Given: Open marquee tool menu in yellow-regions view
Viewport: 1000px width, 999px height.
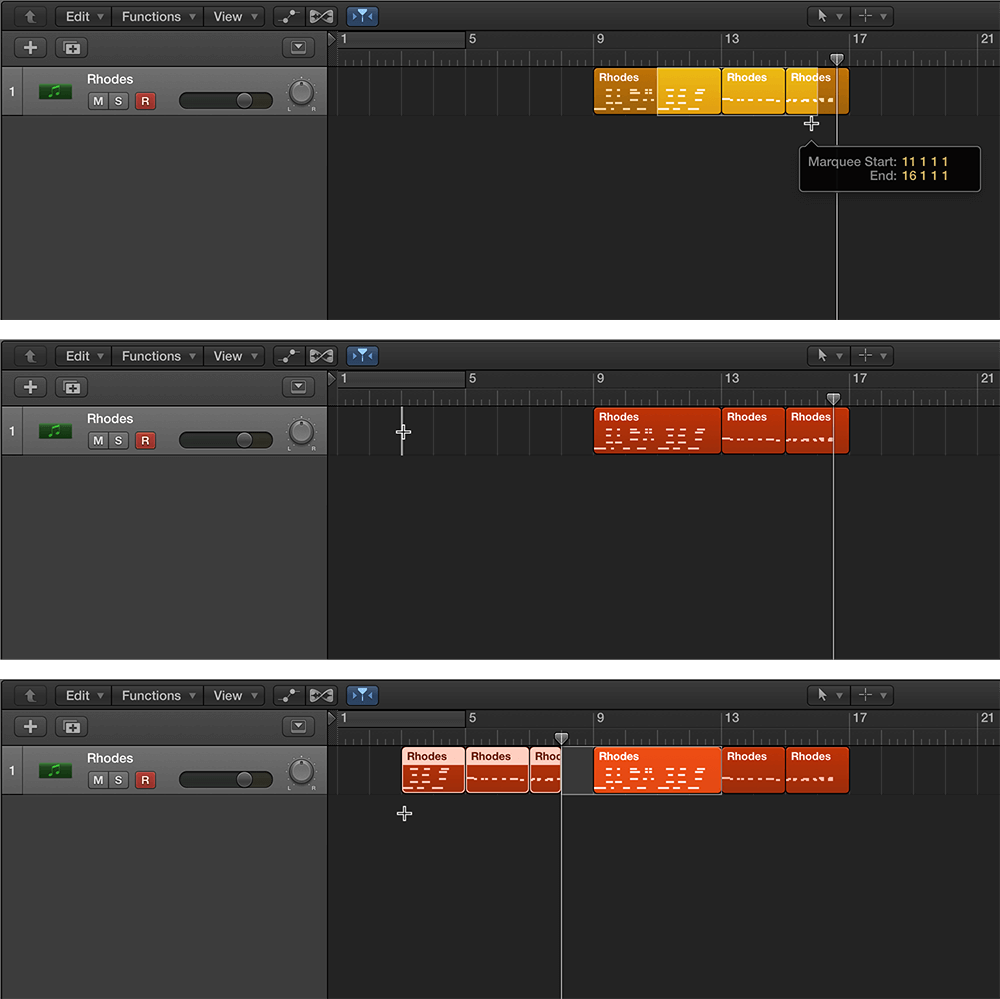Looking at the screenshot, I should coord(872,17).
